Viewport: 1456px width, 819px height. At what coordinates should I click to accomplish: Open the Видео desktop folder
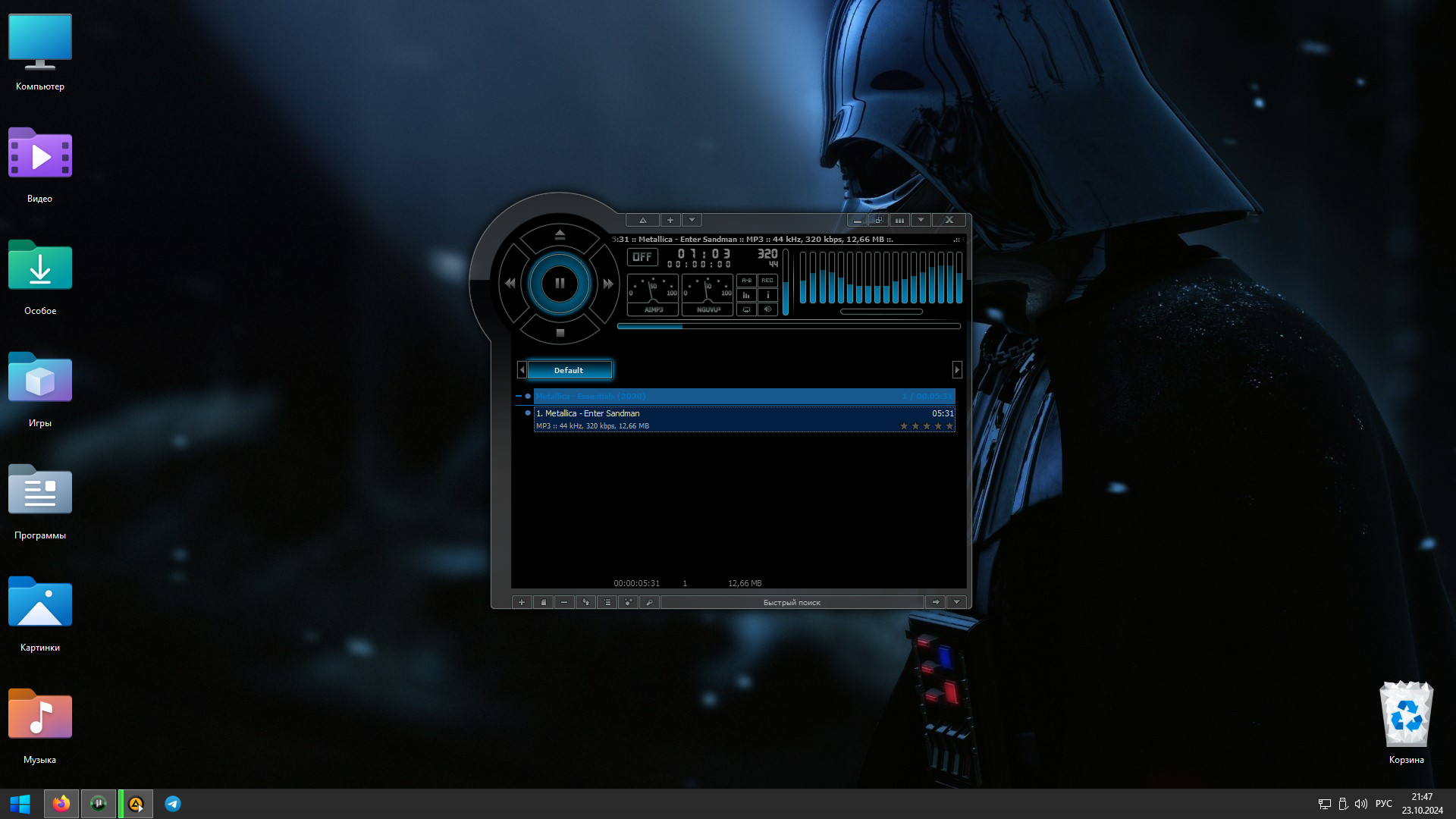(x=40, y=165)
